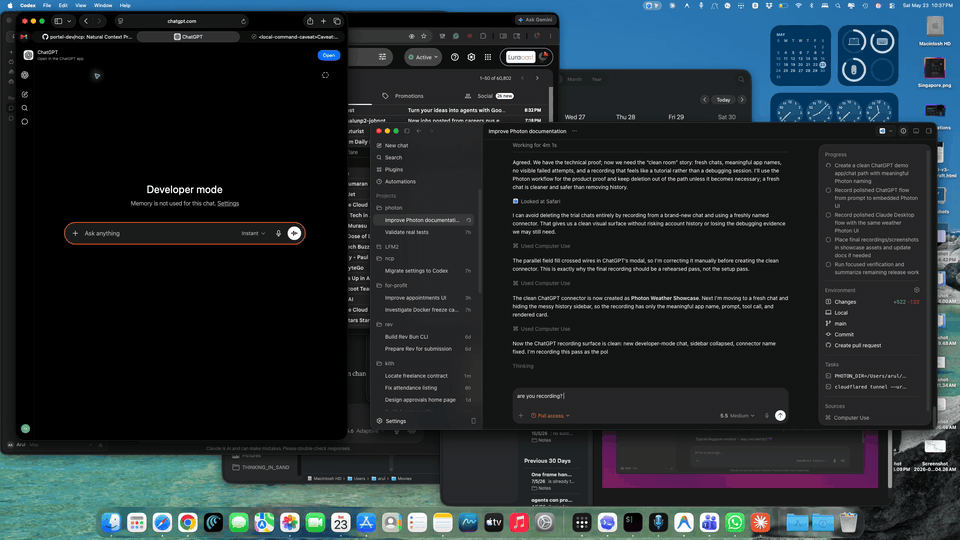Click the blue Open in ChatGPT app button
Image resolution: width=960 pixels, height=540 pixels.
pyautogui.click(x=329, y=55)
